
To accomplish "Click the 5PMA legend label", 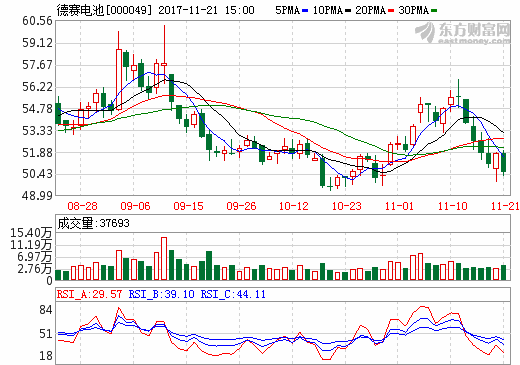I will (x=288, y=10).
